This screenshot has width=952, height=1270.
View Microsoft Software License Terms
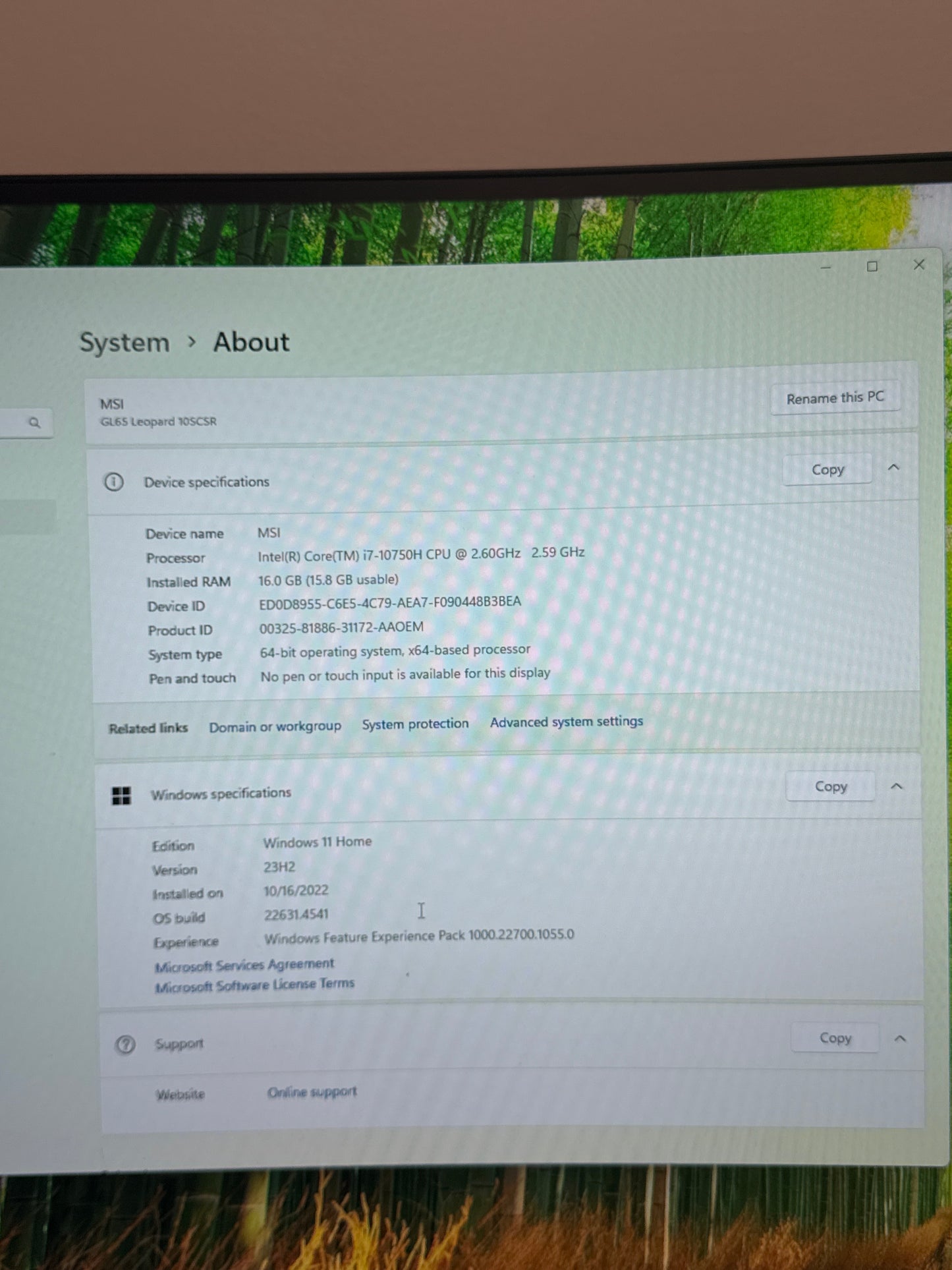coord(254,985)
